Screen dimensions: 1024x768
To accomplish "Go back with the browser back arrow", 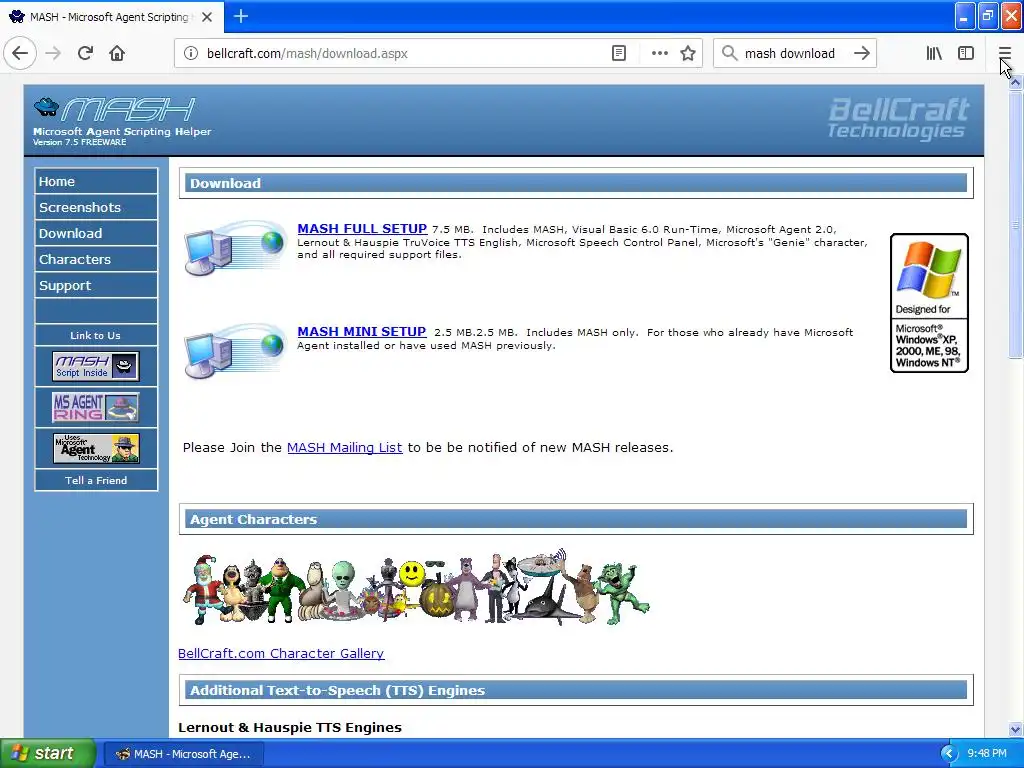I will tap(20, 53).
